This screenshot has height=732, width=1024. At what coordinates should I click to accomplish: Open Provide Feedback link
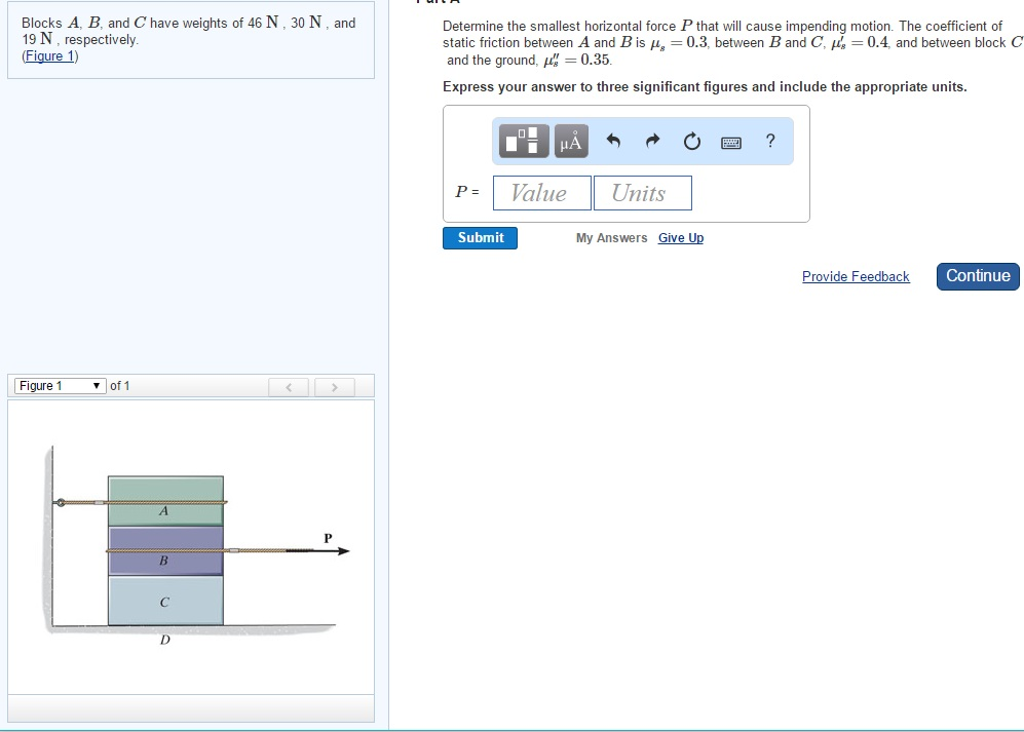[855, 276]
